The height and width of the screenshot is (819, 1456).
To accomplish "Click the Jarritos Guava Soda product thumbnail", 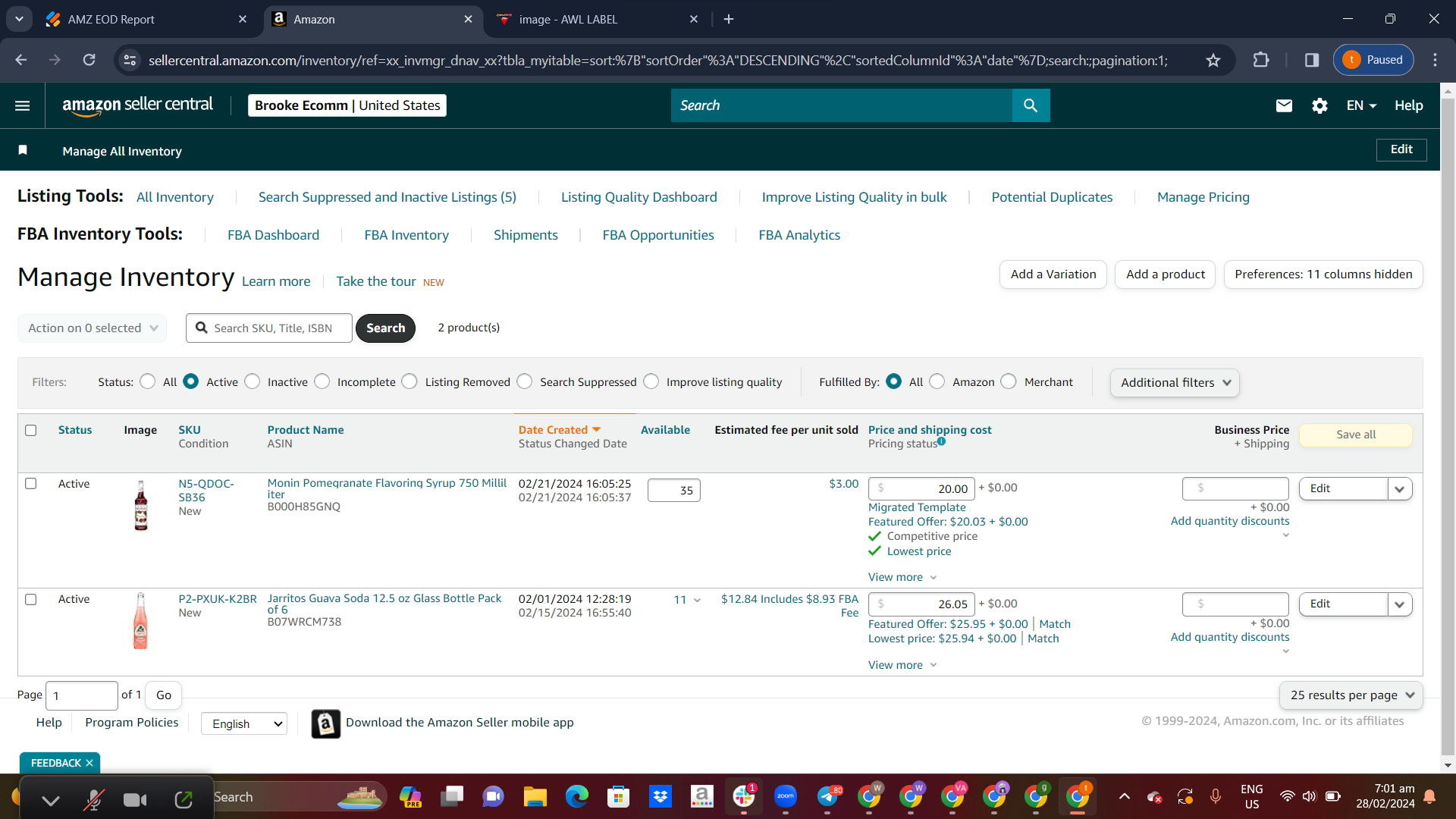I will point(140,621).
